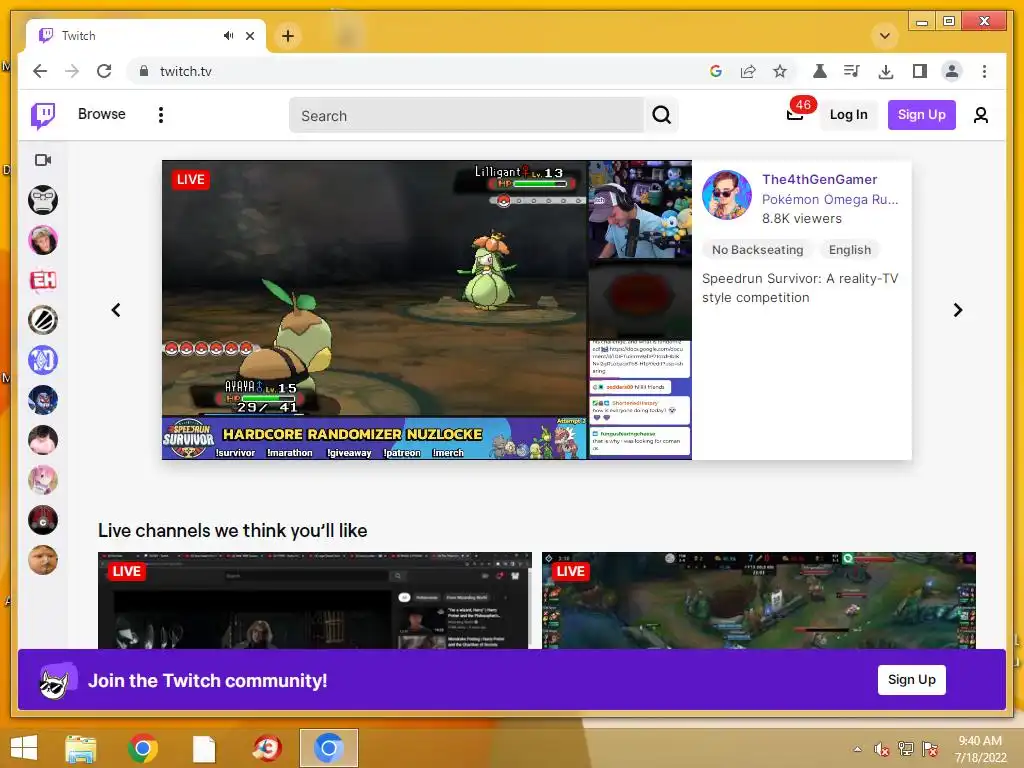
Task: Share this page icon
Action: [748, 71]
